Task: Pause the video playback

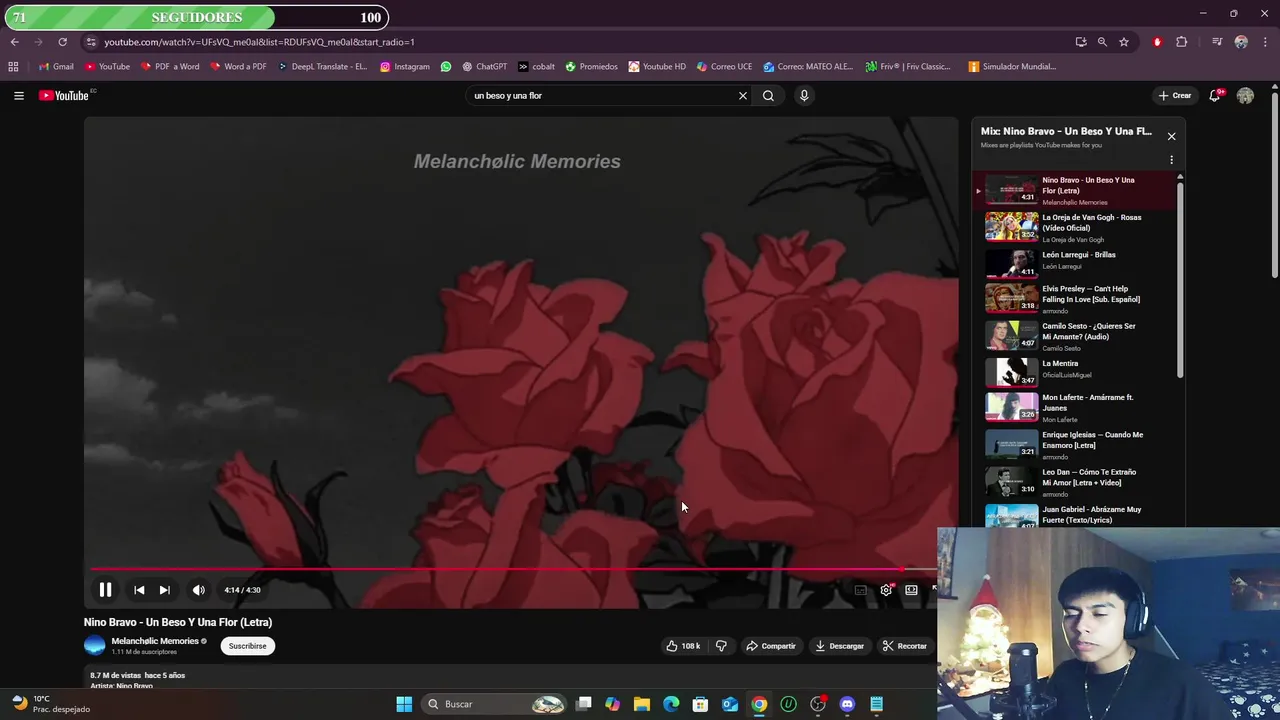Action: [105, 590]
